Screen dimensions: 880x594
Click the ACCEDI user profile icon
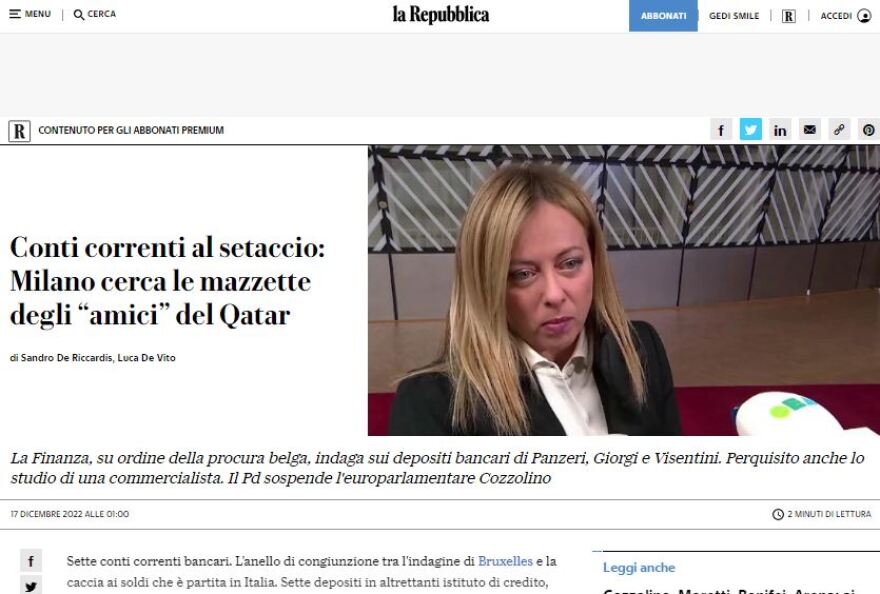pos(864,16)
